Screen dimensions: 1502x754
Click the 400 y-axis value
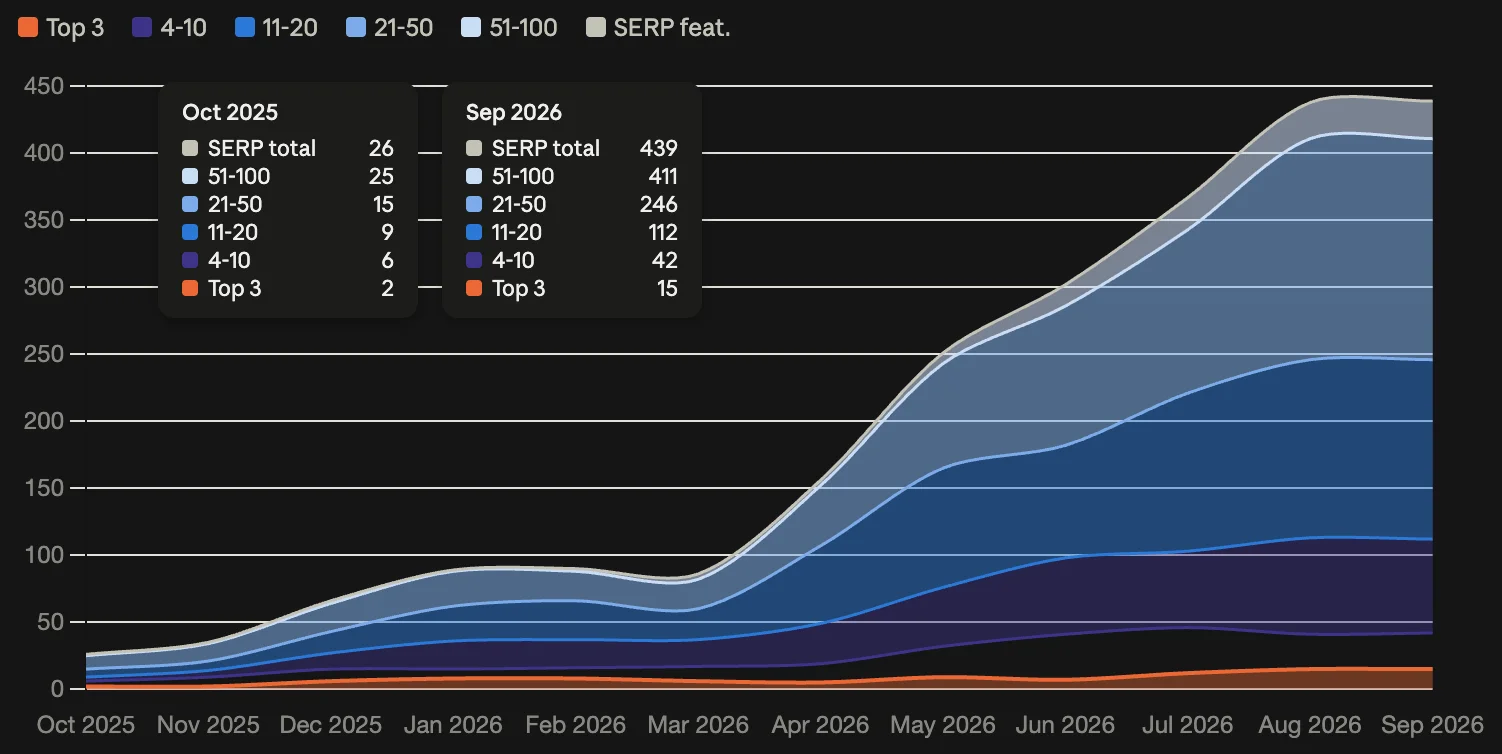(43, 153)
